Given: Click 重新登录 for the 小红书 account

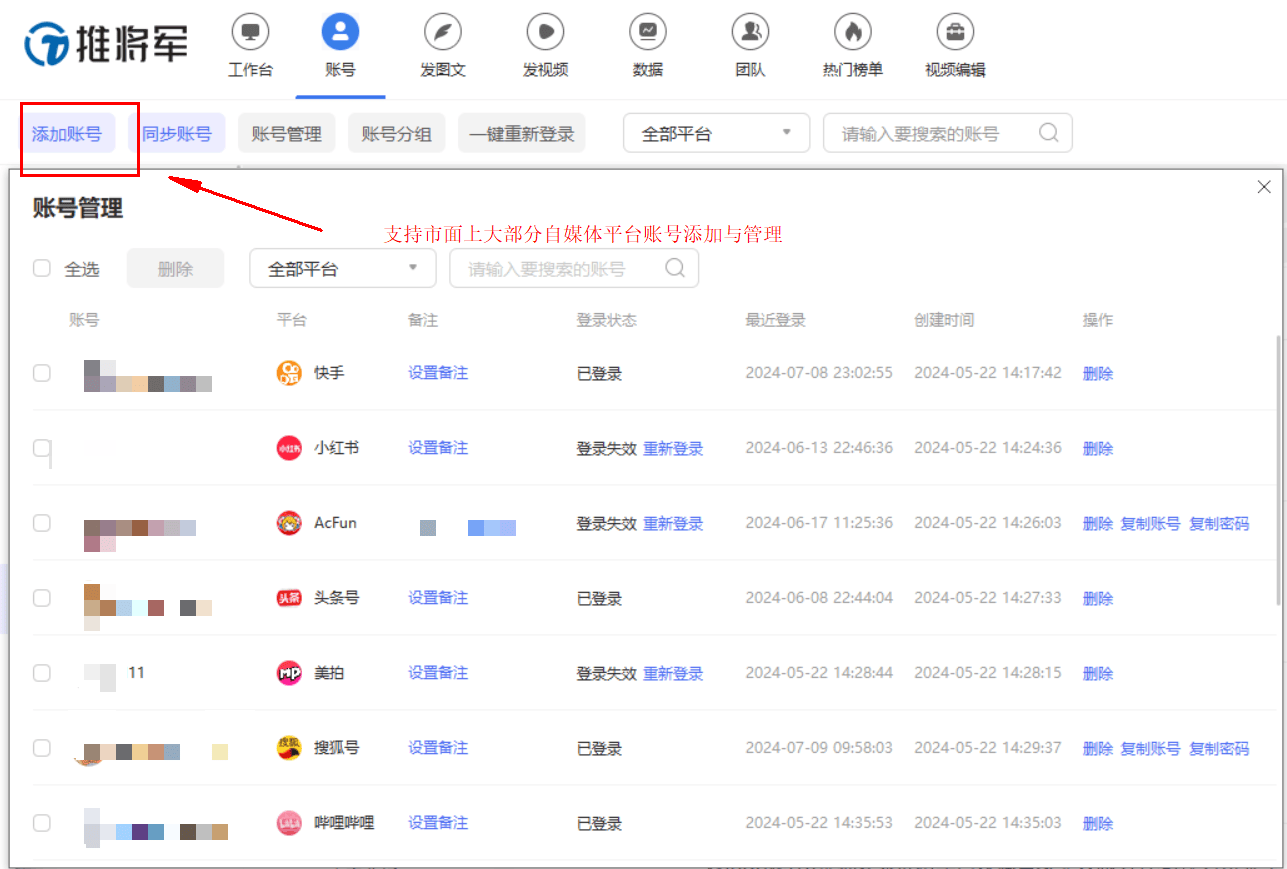Looking at the screenshot, I should 673,448.
